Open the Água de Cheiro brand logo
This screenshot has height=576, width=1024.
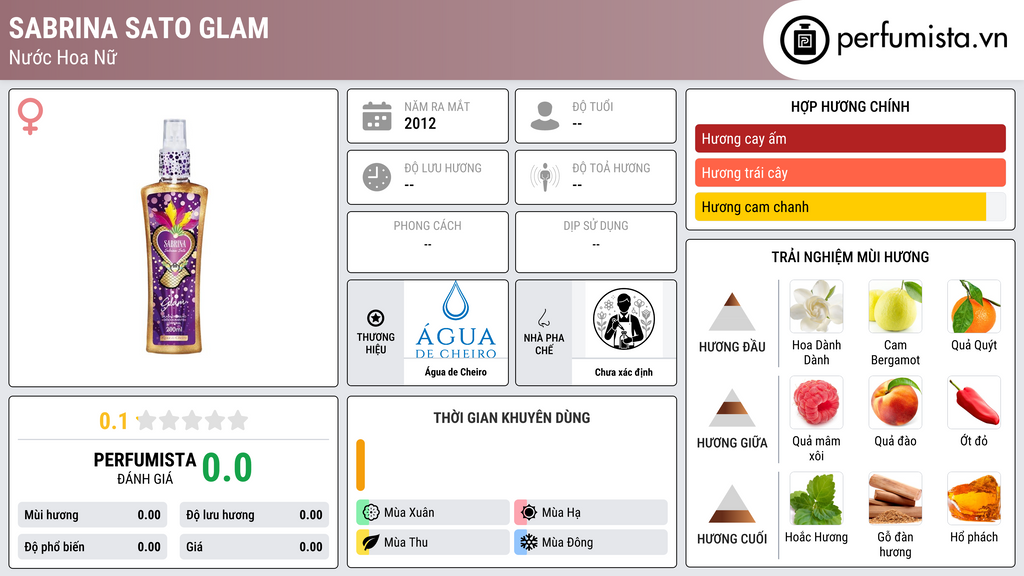tap(456, 320)
